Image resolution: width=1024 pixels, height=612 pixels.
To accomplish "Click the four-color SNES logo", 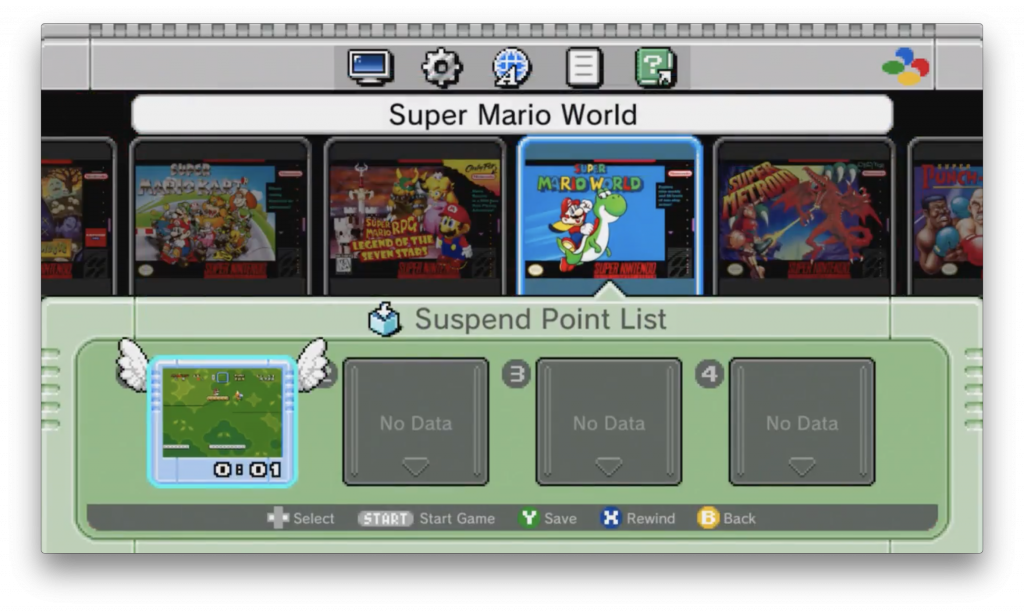I will (905, 68).
